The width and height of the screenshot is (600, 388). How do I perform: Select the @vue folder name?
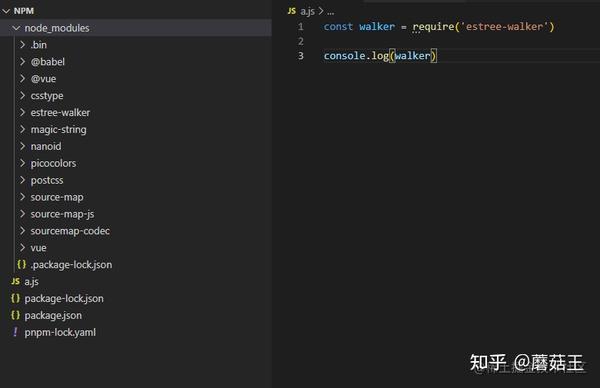coord(43,79)
